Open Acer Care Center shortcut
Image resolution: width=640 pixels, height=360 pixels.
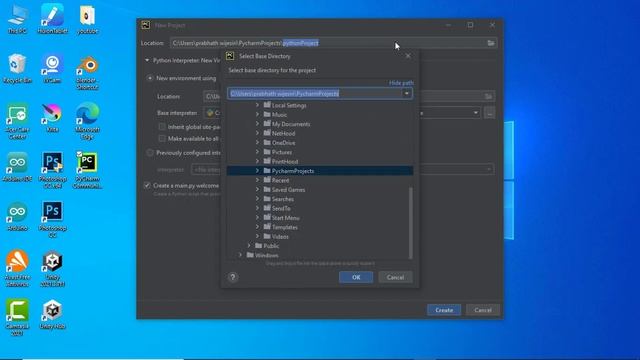click(x=17, y=121)
